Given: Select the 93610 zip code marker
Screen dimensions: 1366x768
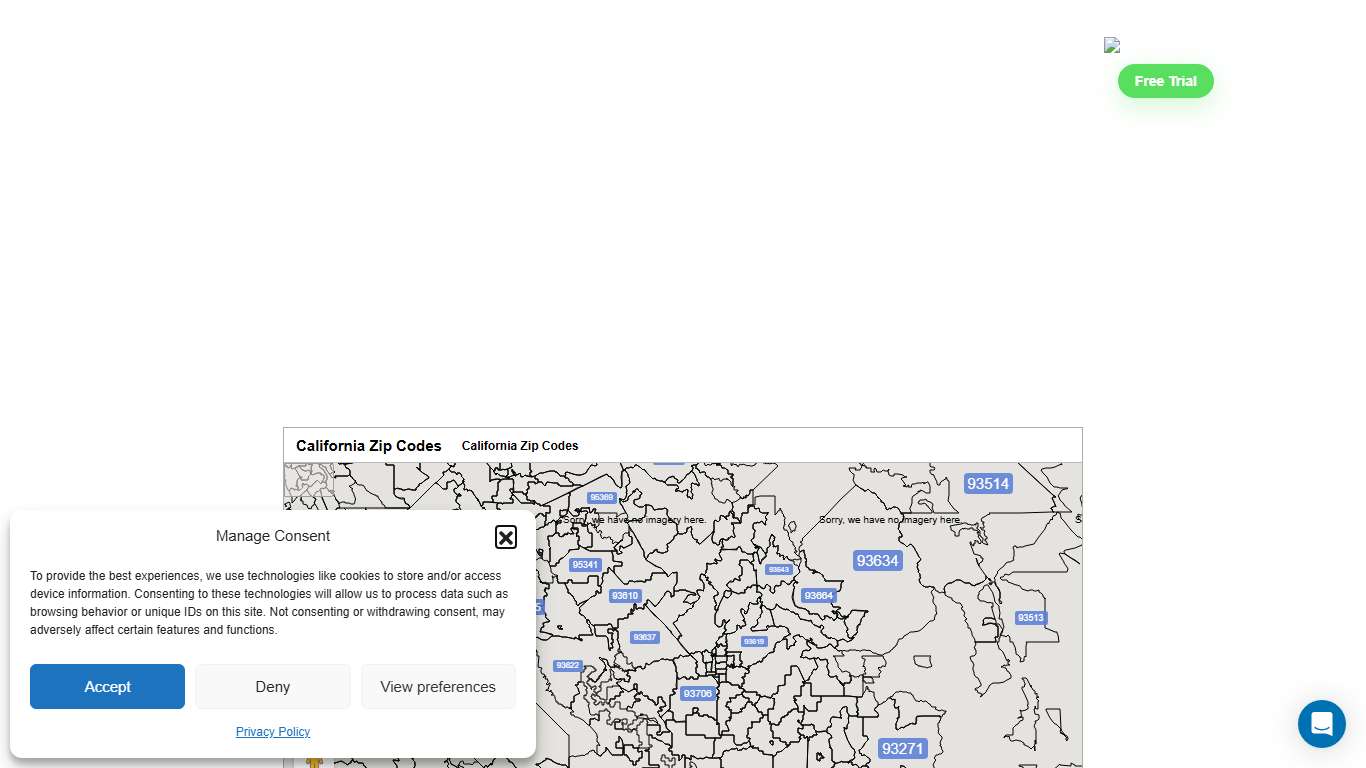Looking at the screenshot, I should [x=624, y=595].
